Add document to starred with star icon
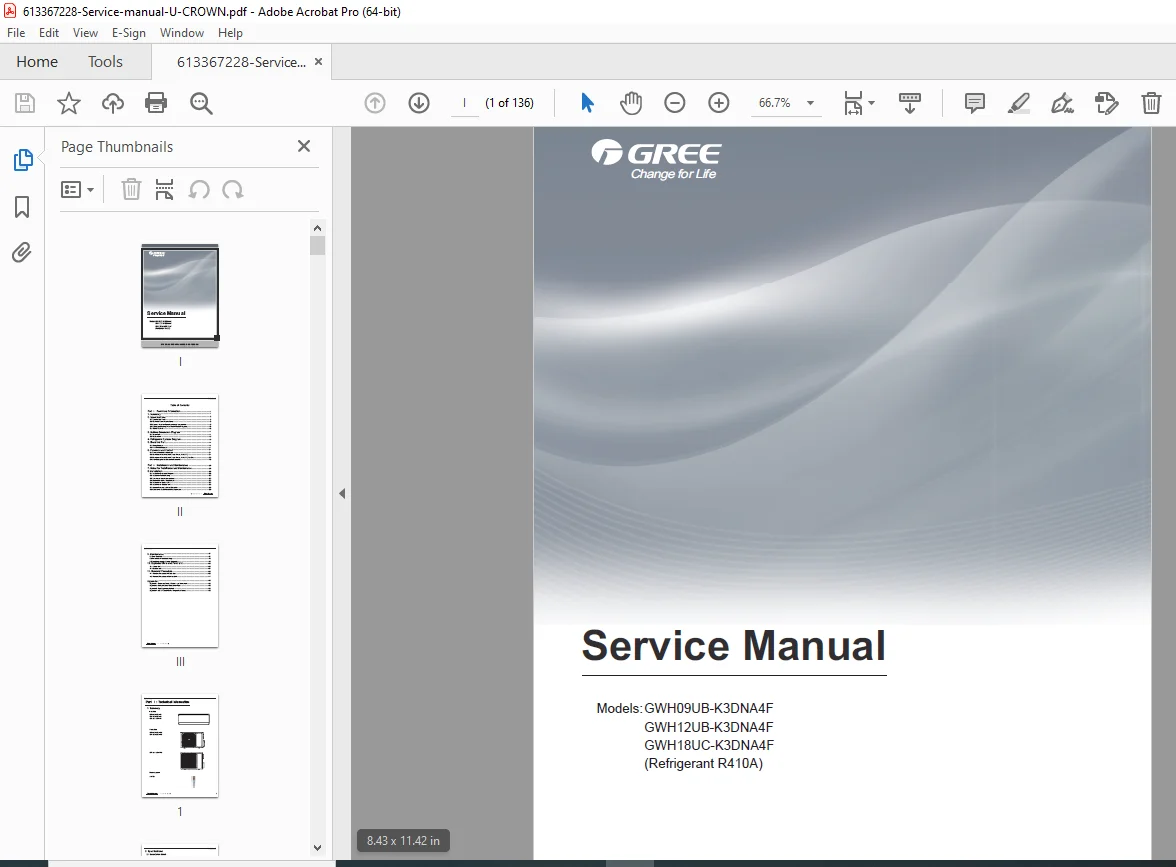This screenshot has height=867, width=1176. [69, 103]
